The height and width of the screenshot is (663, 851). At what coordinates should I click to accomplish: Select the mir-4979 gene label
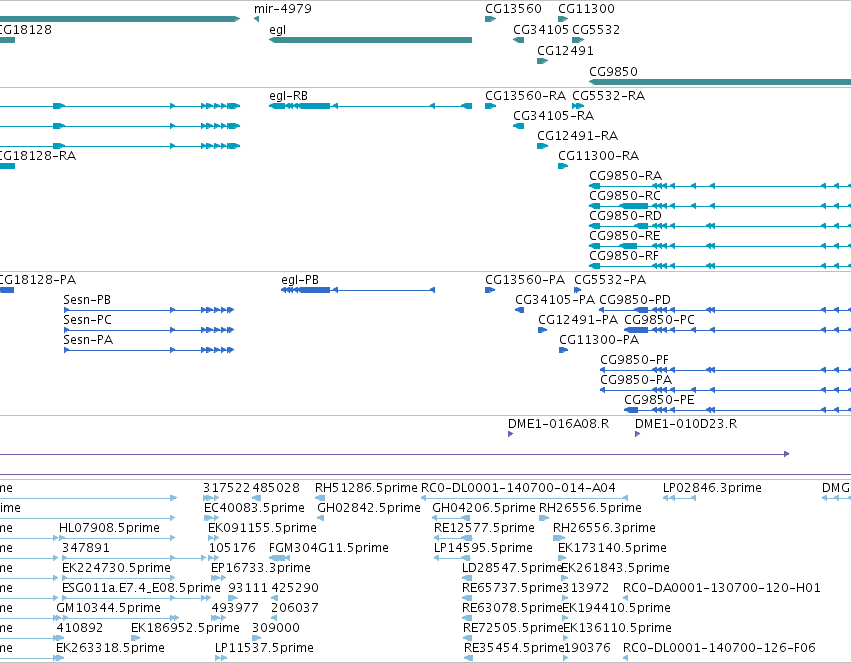pyautogui.click(x=283, y=9)
